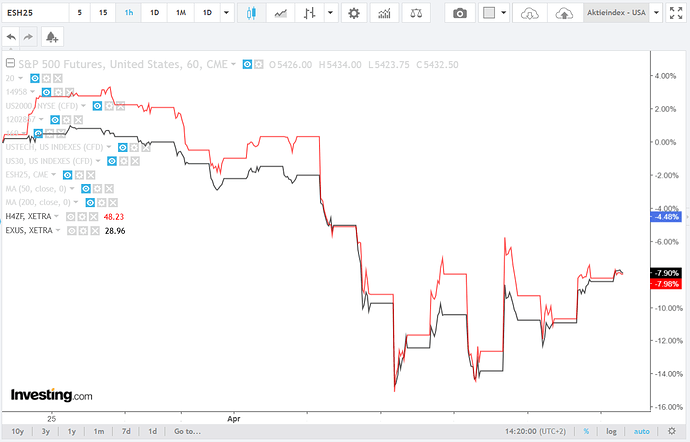690x442 pixels.
Task: Select the 5 minute interval
Action: click(x=80, y=13)
